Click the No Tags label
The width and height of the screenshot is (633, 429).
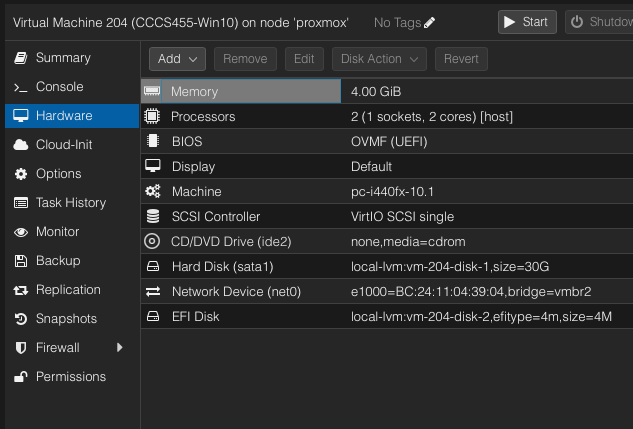point(397,23)
